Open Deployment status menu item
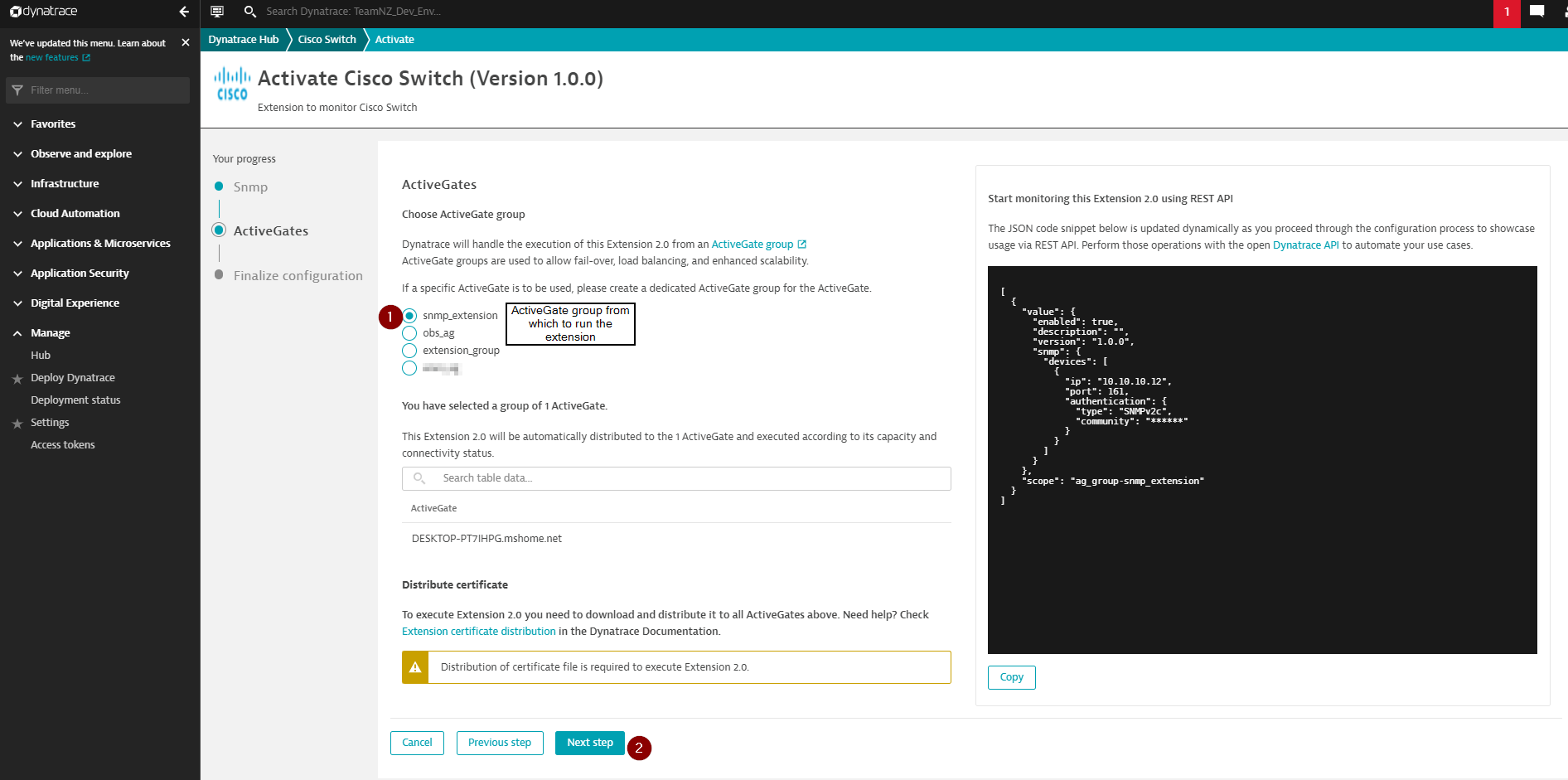Screen dimensions: 1568x780 coord(75,400)
